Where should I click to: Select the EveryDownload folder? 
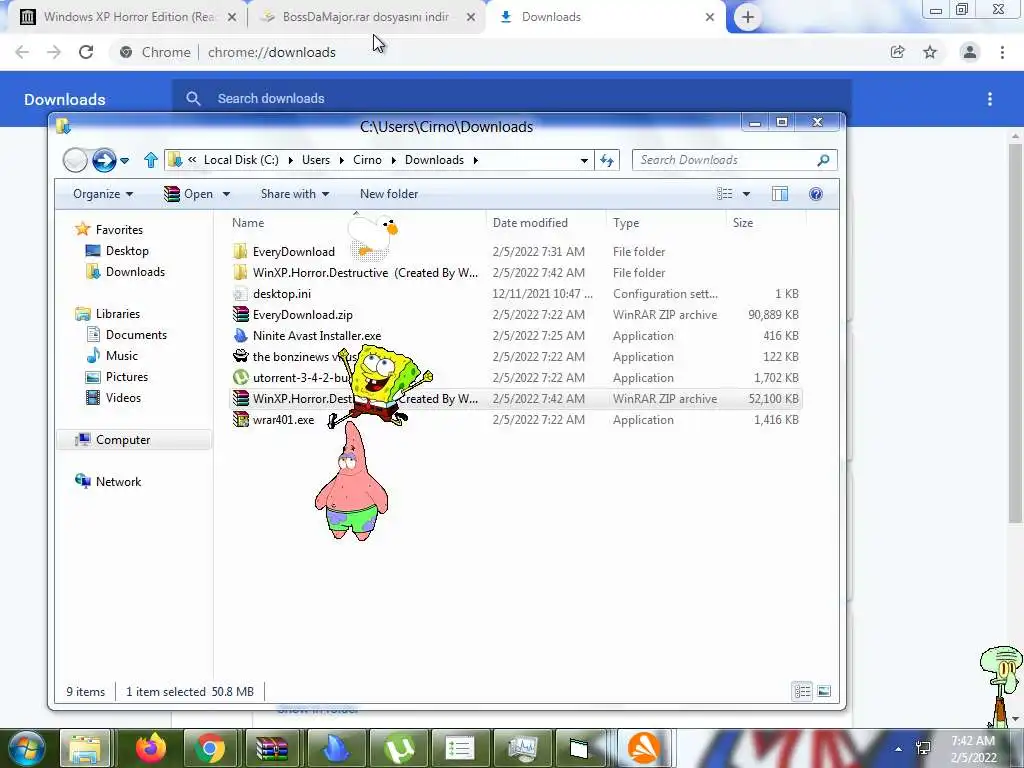[x=293, y=251]
